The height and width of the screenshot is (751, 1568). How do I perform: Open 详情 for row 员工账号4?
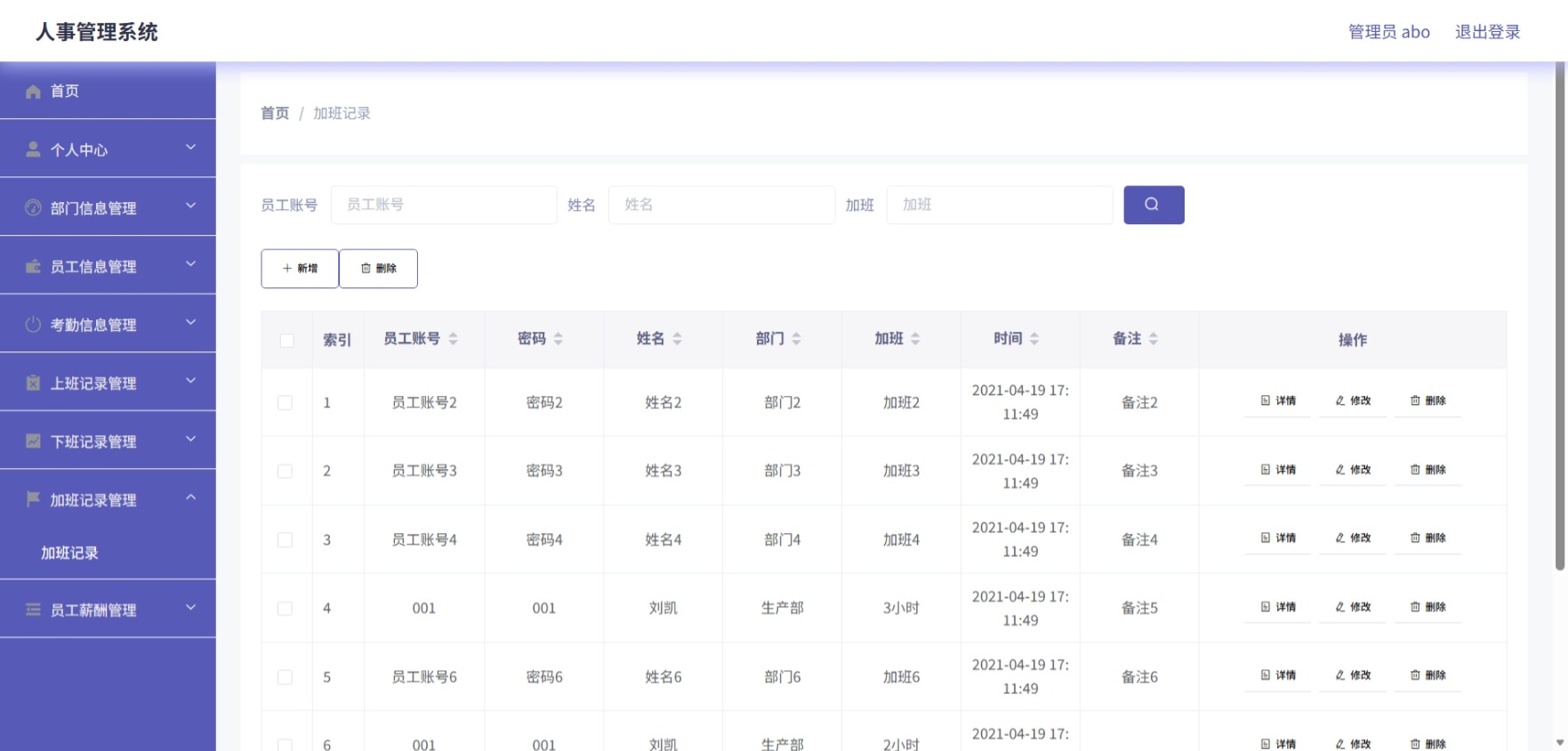click(1278, 538)
